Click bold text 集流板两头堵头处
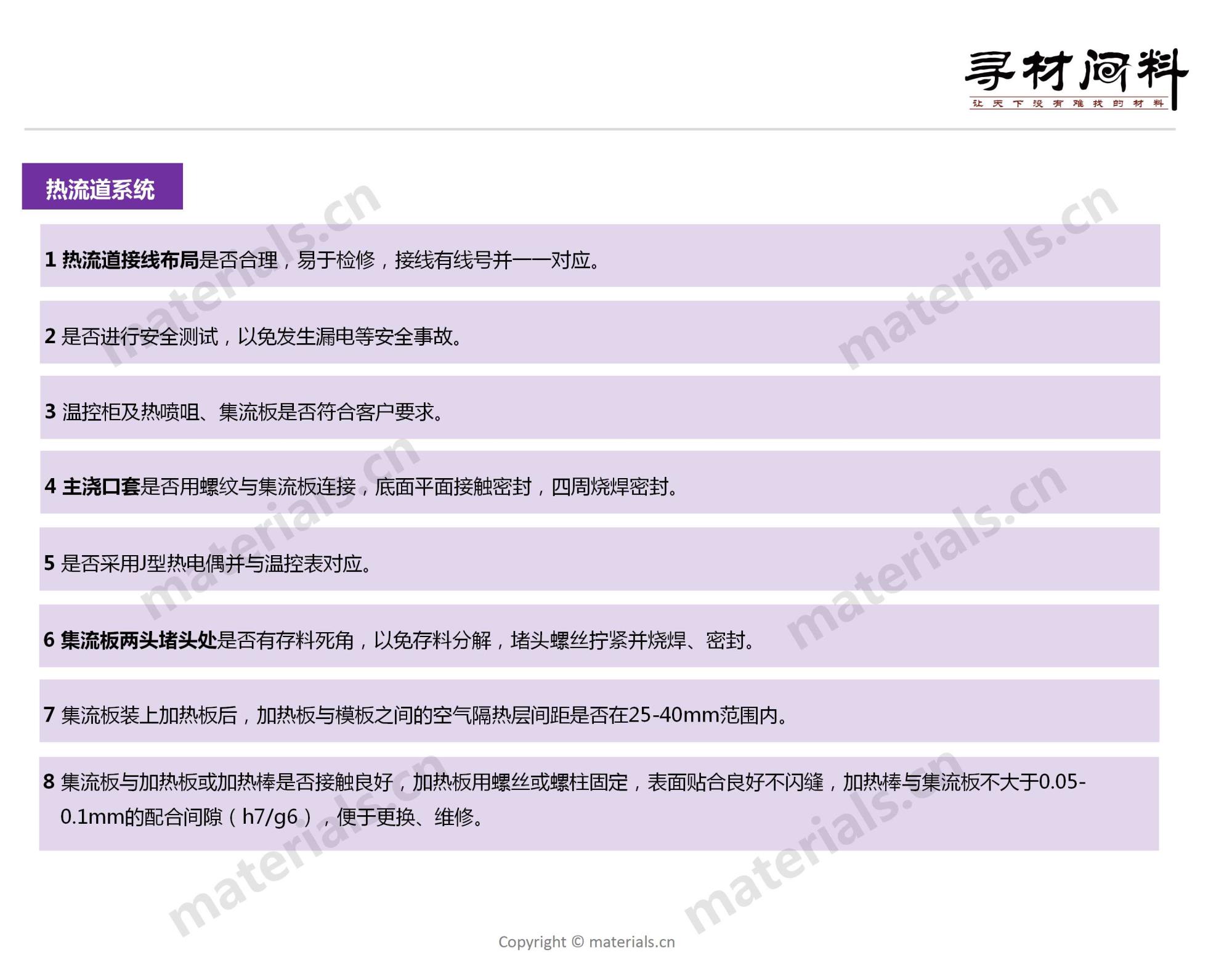1232x955 pixels. point(139,640)
